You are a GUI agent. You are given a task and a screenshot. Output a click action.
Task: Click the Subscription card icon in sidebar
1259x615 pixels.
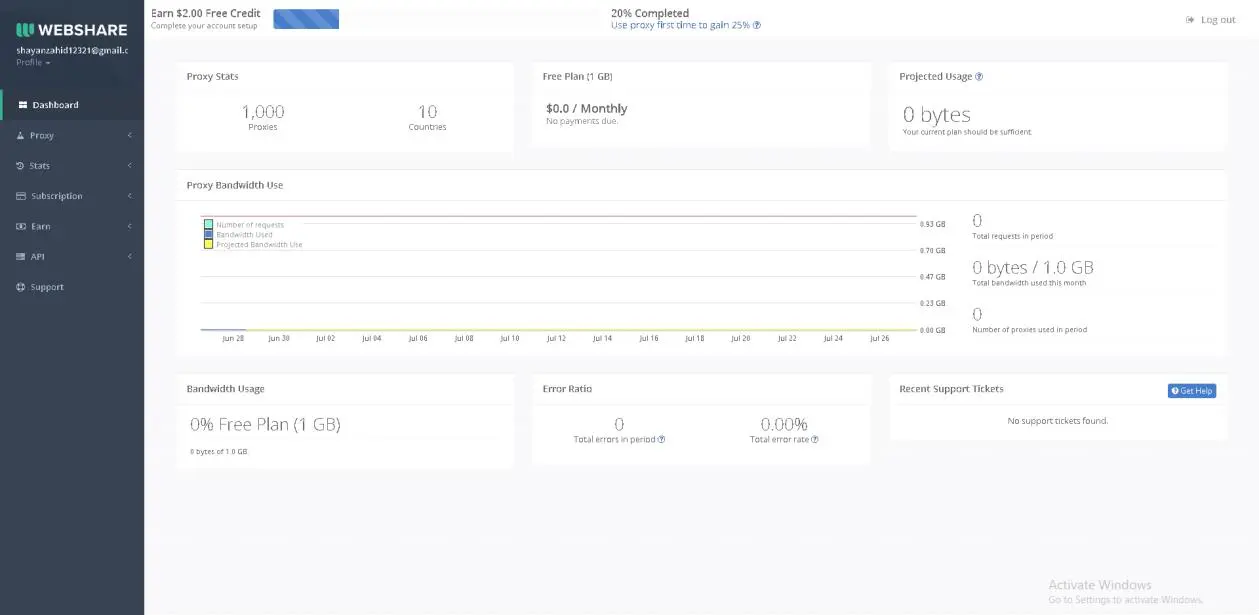point(22,196)
